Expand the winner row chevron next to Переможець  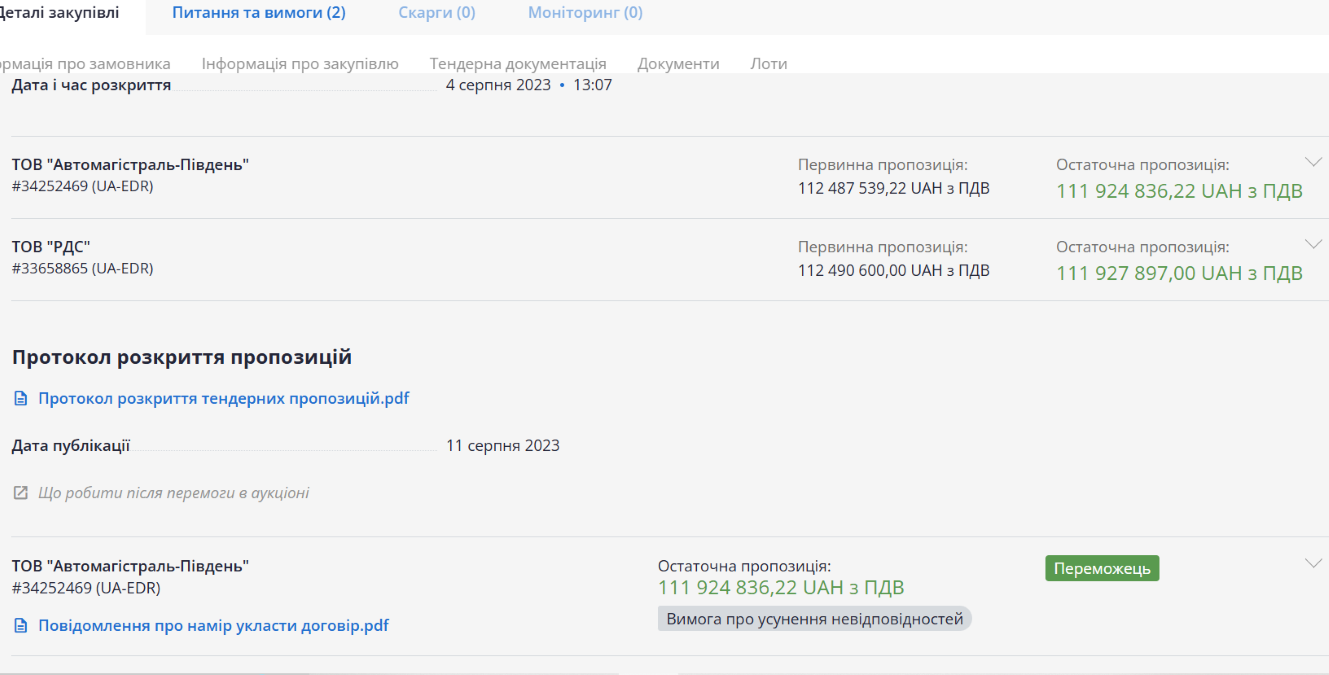(x=1313, y=563)
